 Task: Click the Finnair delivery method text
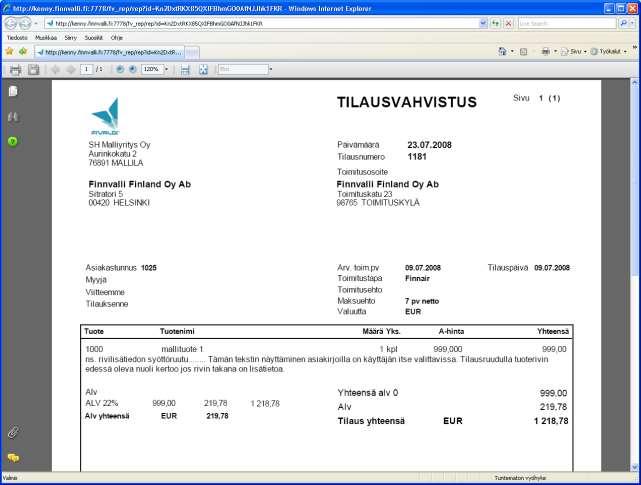pyautogui.click(x=417, y=278)
